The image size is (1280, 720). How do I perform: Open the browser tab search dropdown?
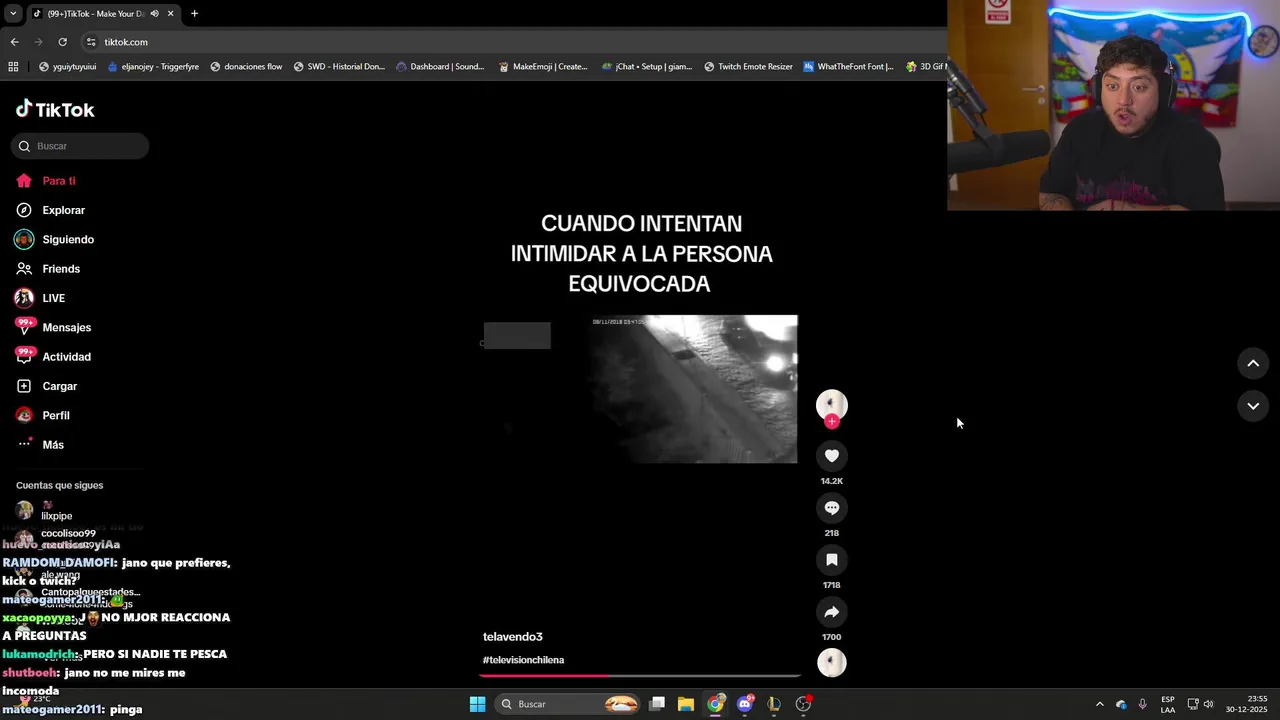coord(13,14)
